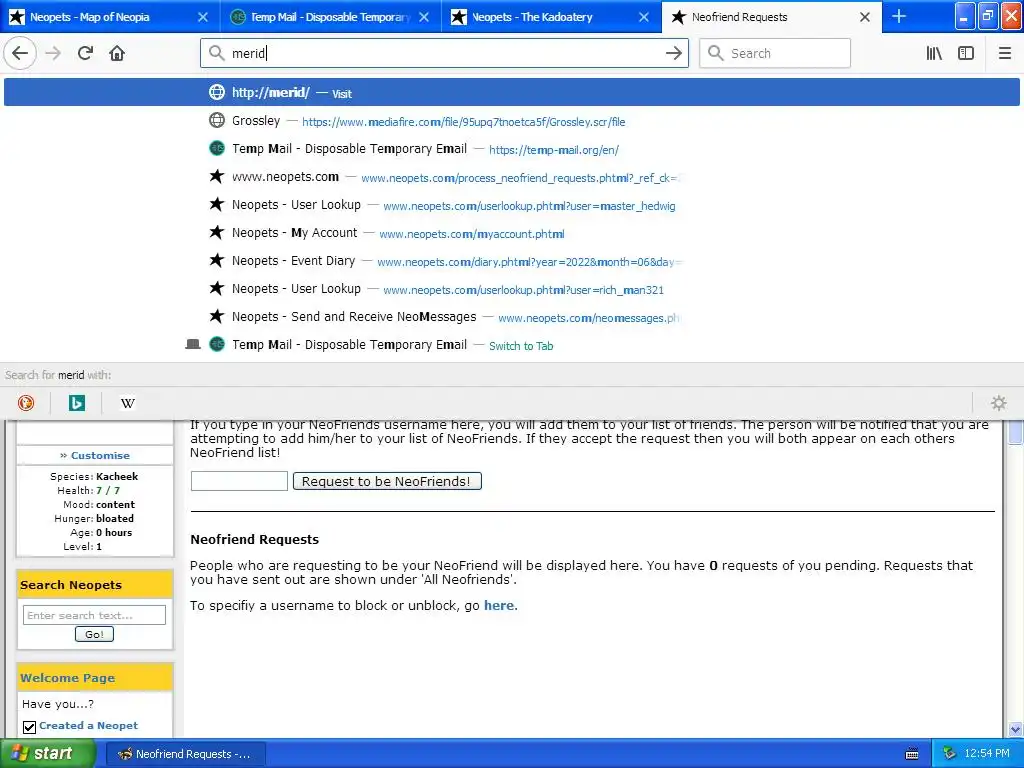The image size is (1024, 768).
Task: Toggle the sidebar icon in the toolbar
Action: click(966, 53)
